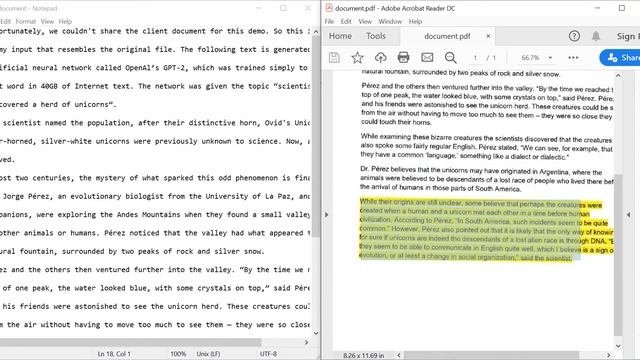The width and height of the screenshot is (640, 360).
Task: Close the document.pdf tab
Action: (x=488, y=36)
